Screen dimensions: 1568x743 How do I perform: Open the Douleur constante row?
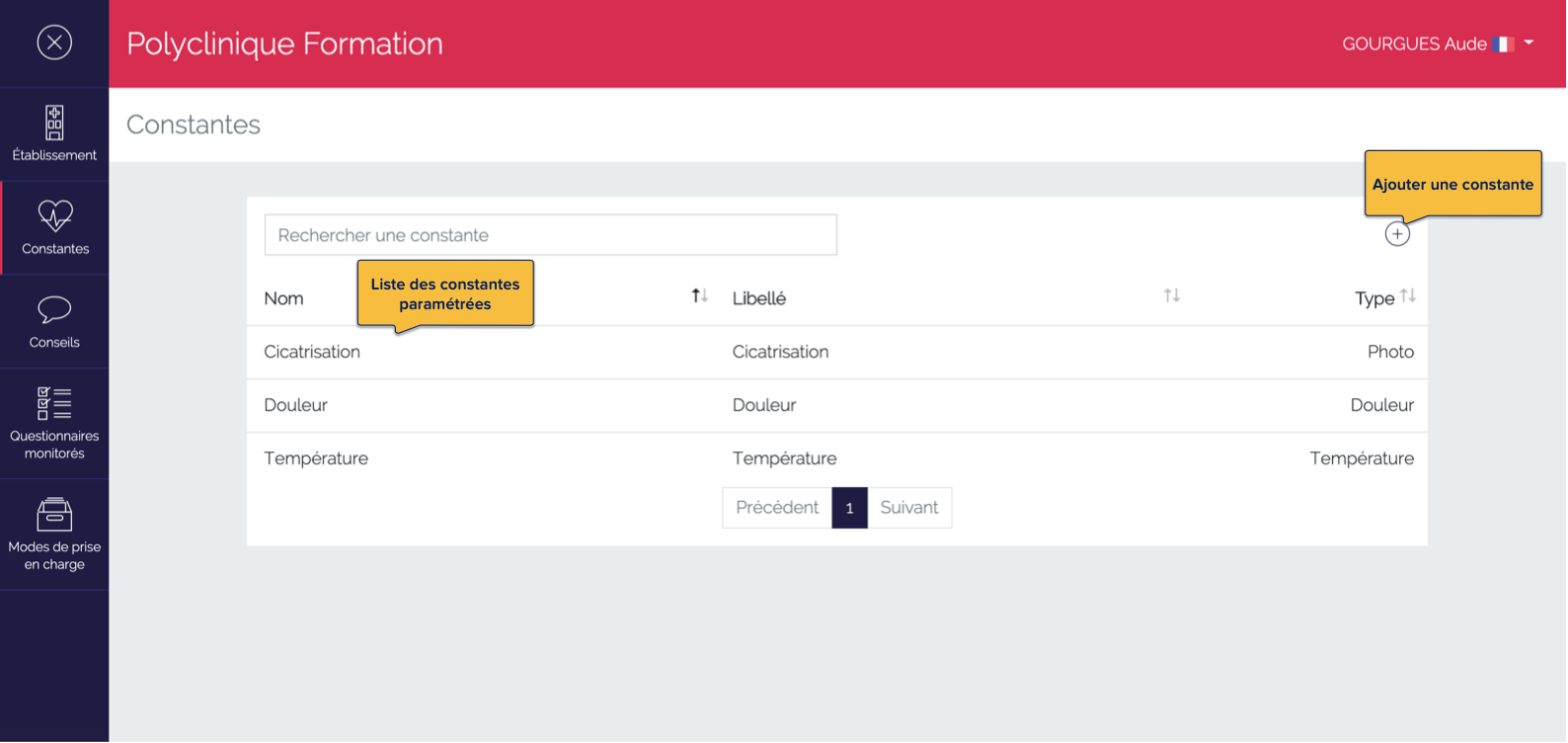click(296, 406)
